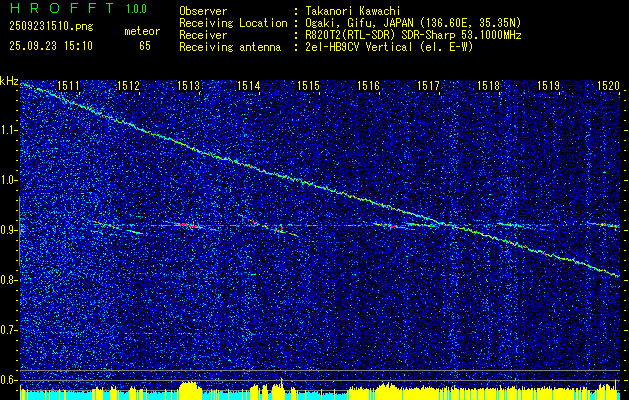
Task: Click the 1.1 kHz axis label
Action: 9,130
